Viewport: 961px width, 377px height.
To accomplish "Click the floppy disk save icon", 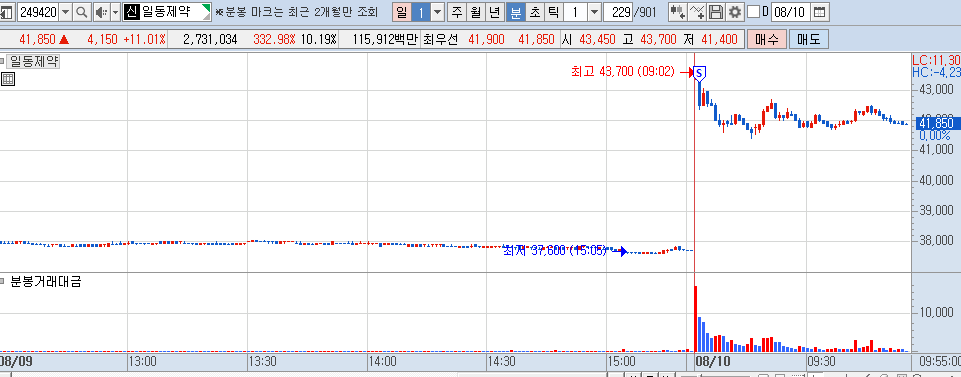I will [x=716, y=12].
